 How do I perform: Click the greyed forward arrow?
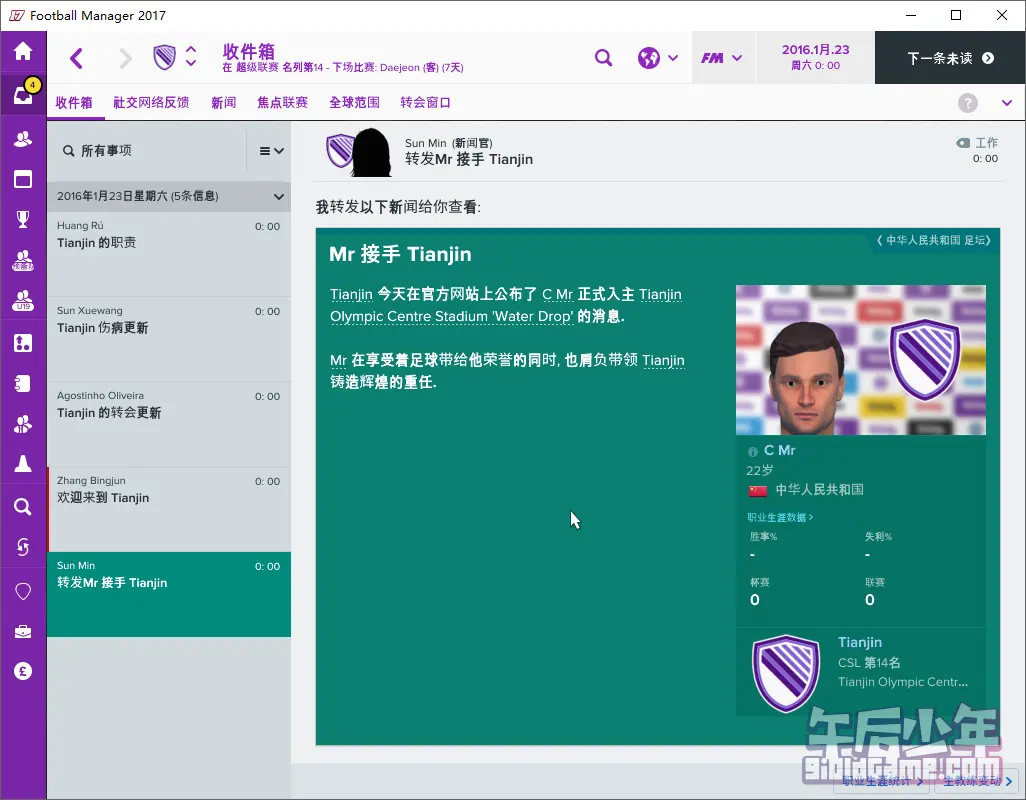pyautogui.click(x=125, y=58)
